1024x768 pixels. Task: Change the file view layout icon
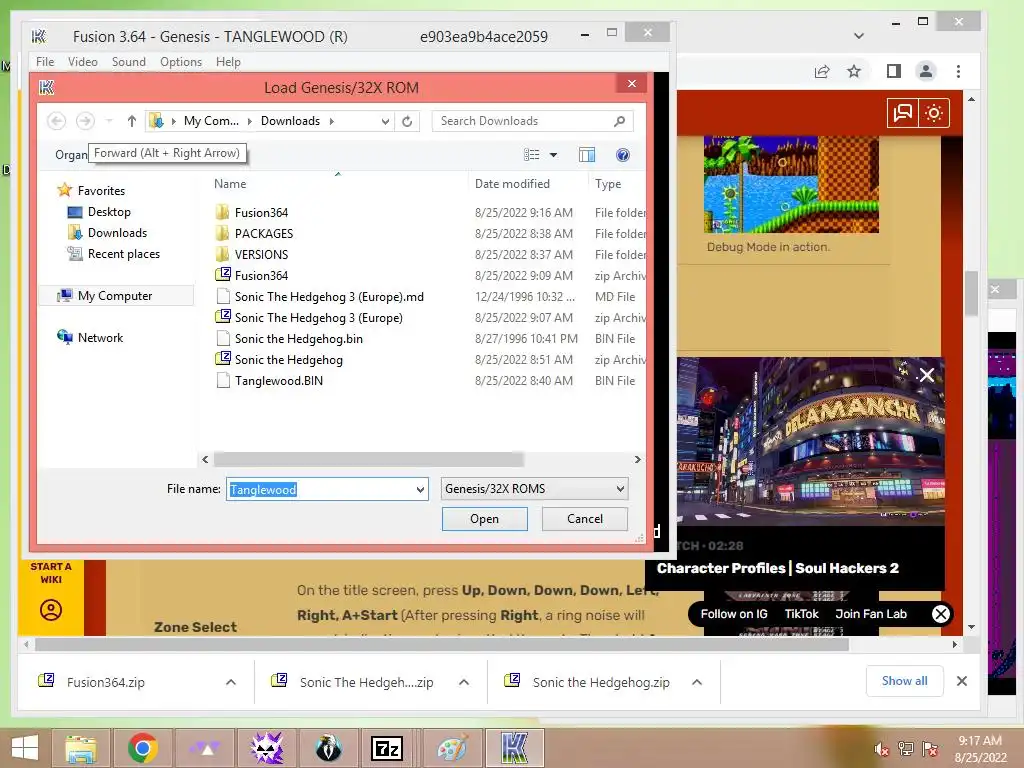532,155
